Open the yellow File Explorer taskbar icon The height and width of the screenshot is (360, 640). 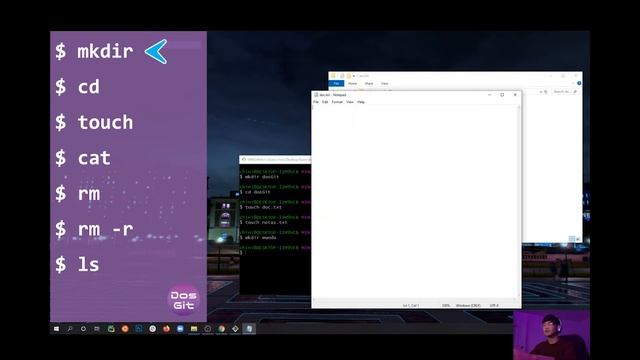pos(194,329)
